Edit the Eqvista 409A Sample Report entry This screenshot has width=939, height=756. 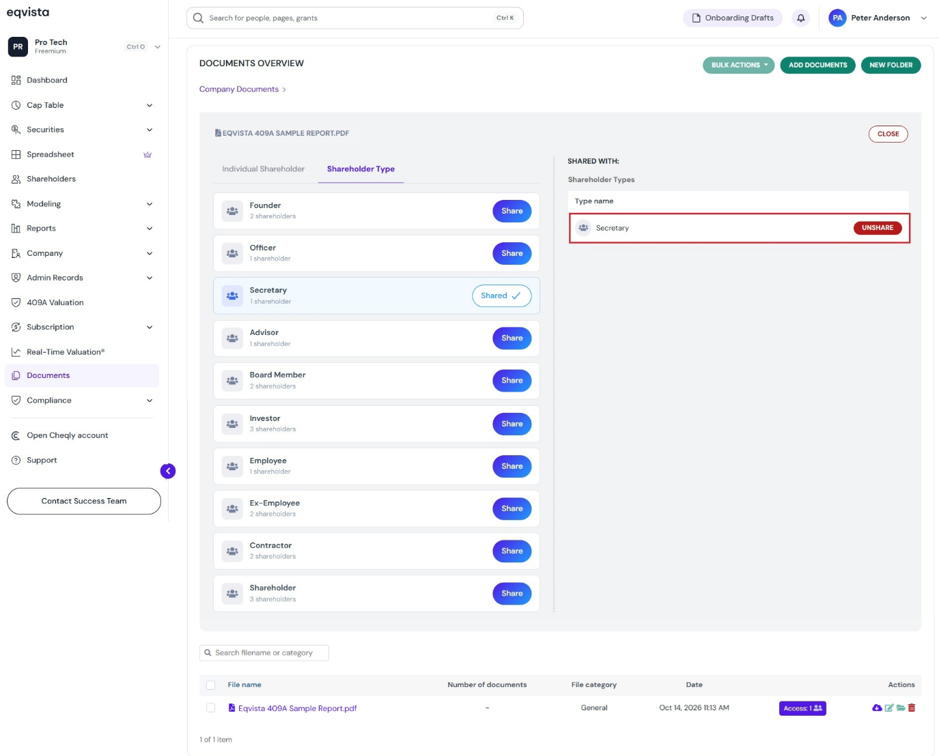click(x=889, y=707)
